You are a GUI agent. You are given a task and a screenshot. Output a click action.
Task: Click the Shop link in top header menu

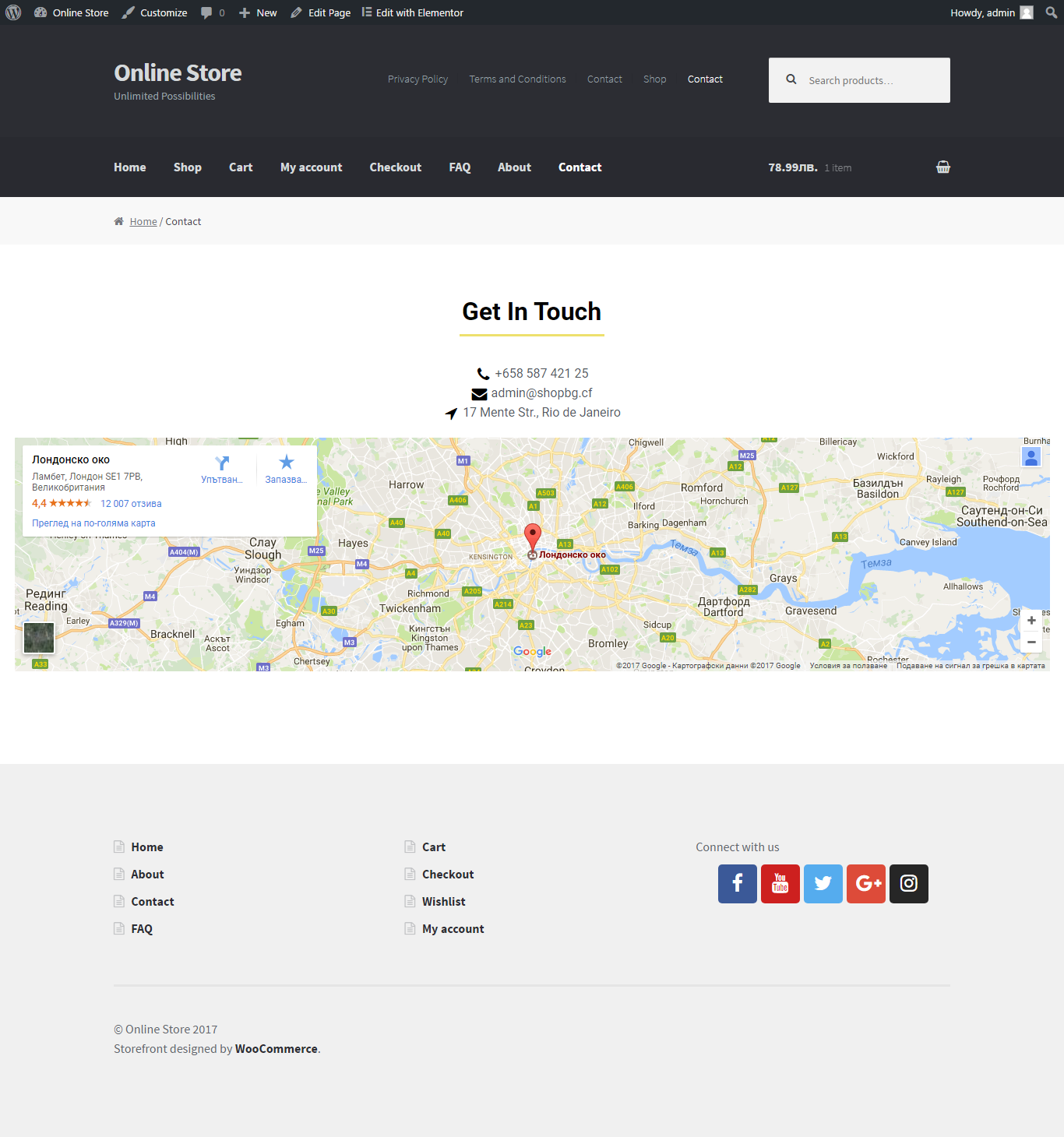(654, 79)
